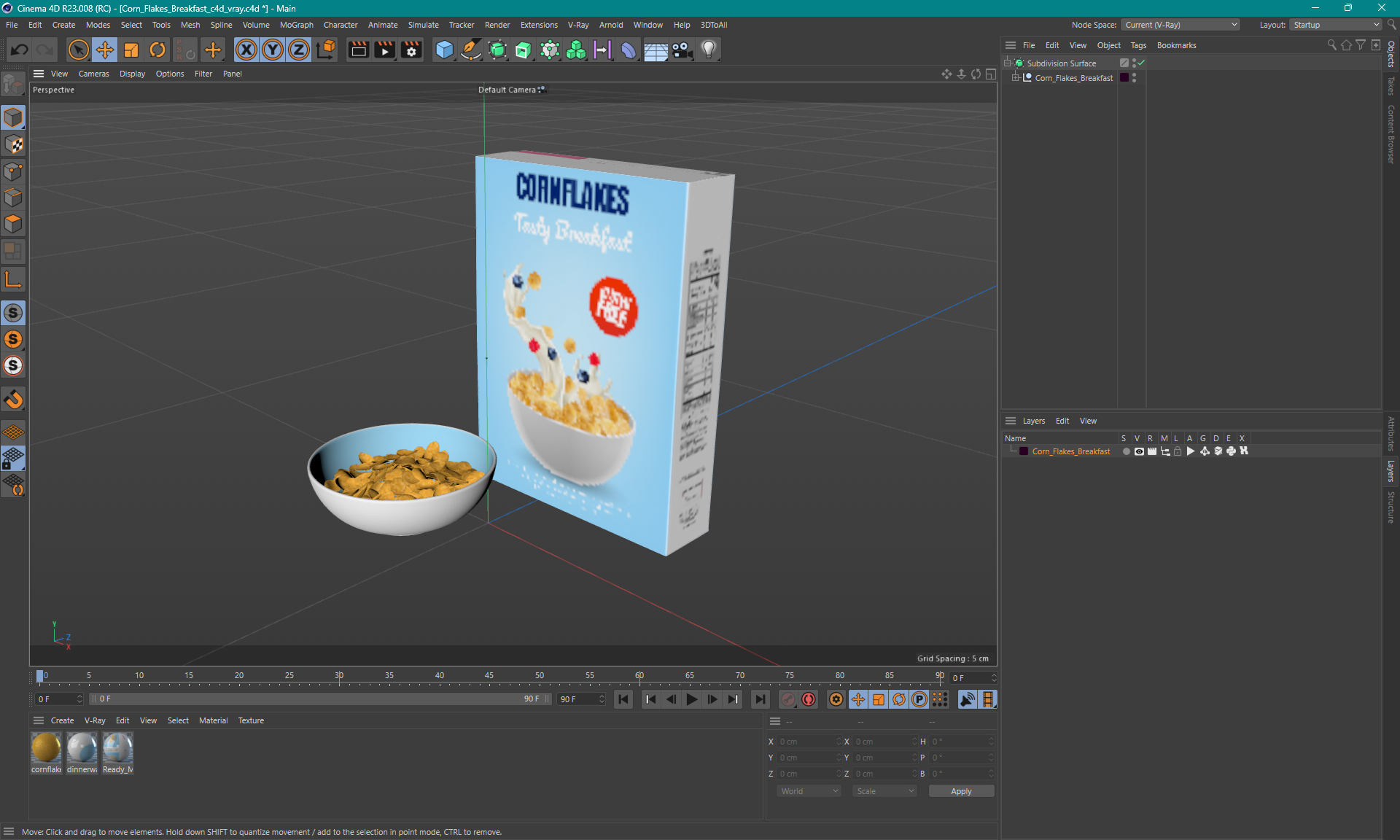Image resolution: width=1400 pixels, height=840 pixels.
Task: Open the File menu
Action: [x=12, y=25]
